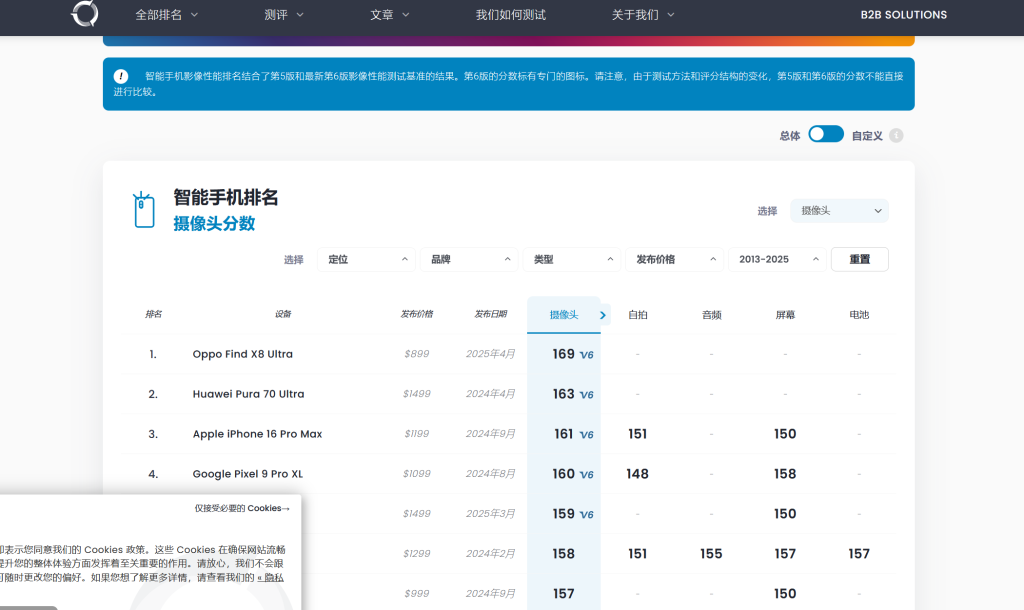
Task: Expand the 定位 filter dropdown
Action: 366,259
